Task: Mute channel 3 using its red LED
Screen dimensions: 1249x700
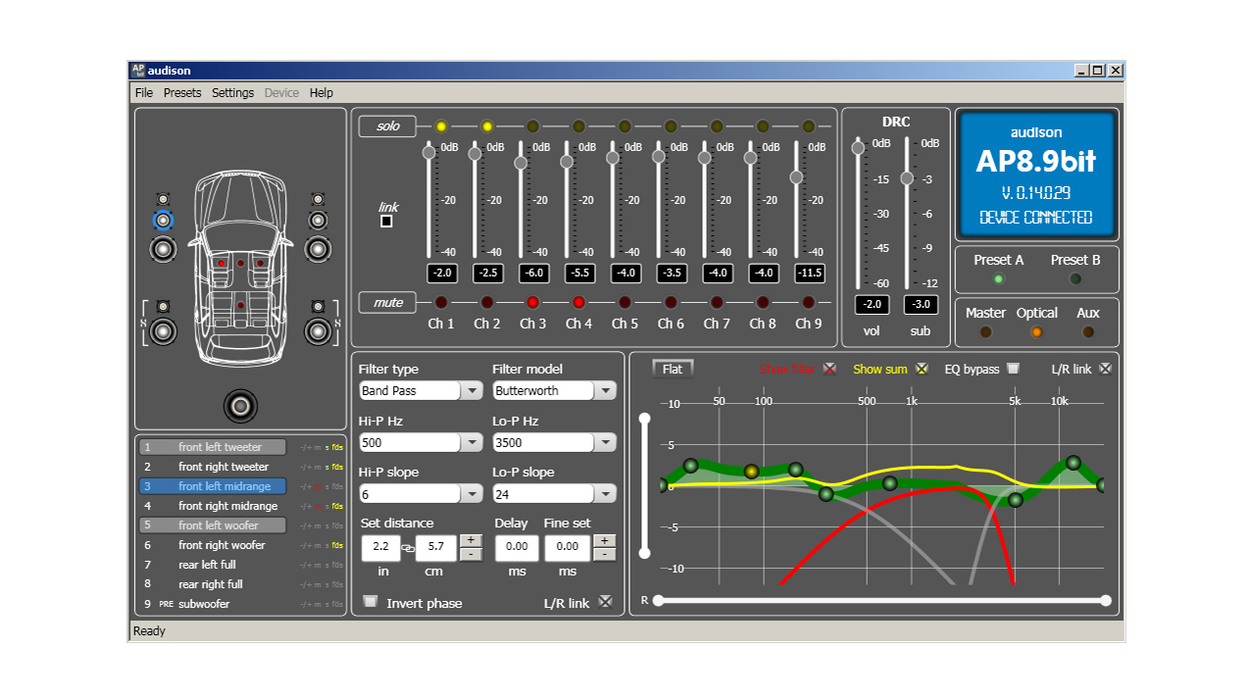Action: (x=532, y=302)
